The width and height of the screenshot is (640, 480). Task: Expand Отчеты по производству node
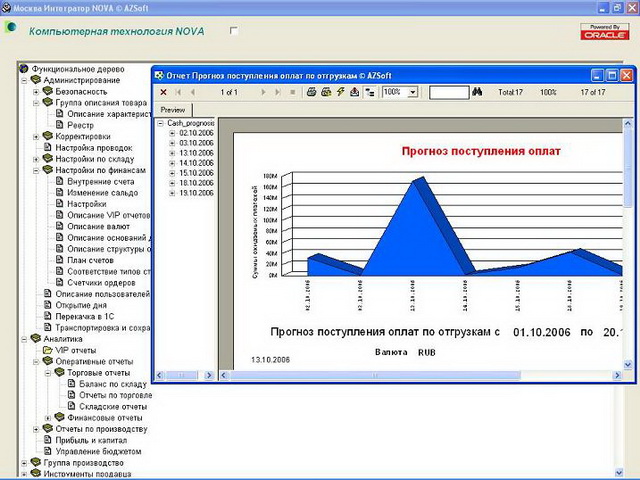pyautogui.click(x=36, y=429)
